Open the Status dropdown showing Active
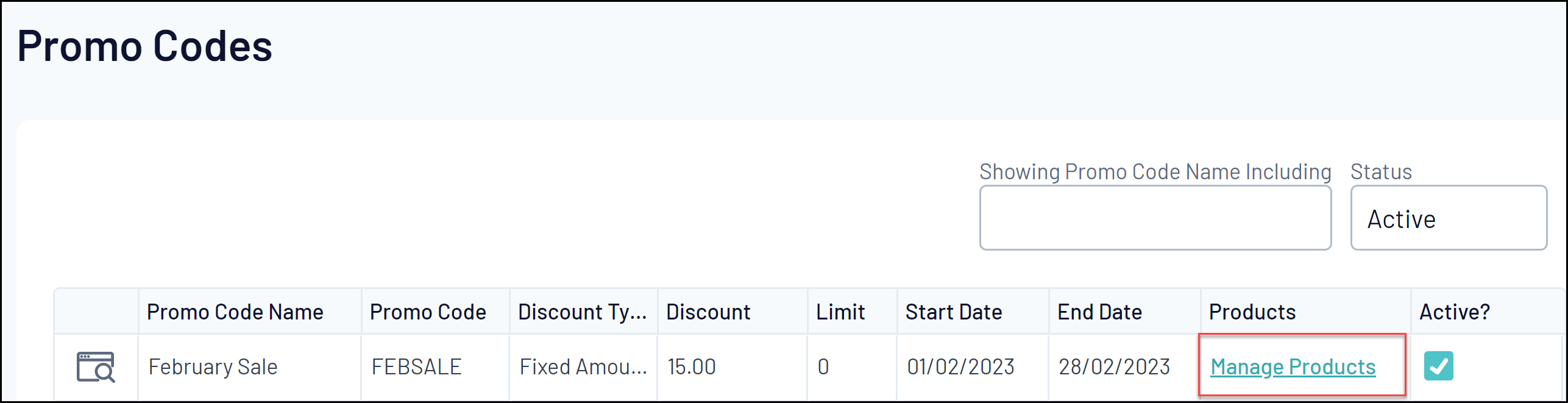Image resolution: width=1568 pixels, height=403 pixels. coord(1448,218)
